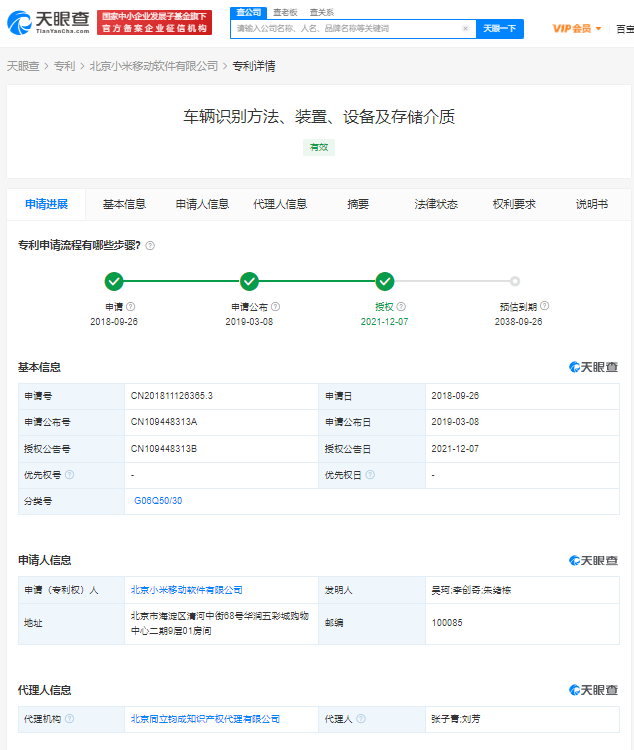Click the company name search input field

(x=345, y=29)
